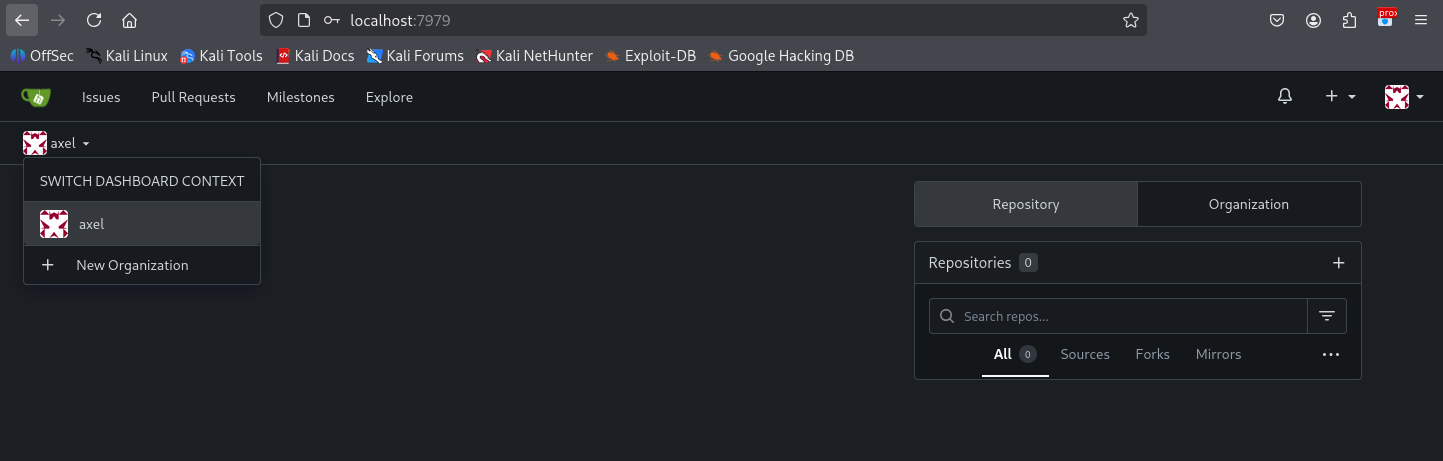Viewport: 1443px width, 461px height.
Task: Choose New Organization from context menu
Action: tap(132, 265)
